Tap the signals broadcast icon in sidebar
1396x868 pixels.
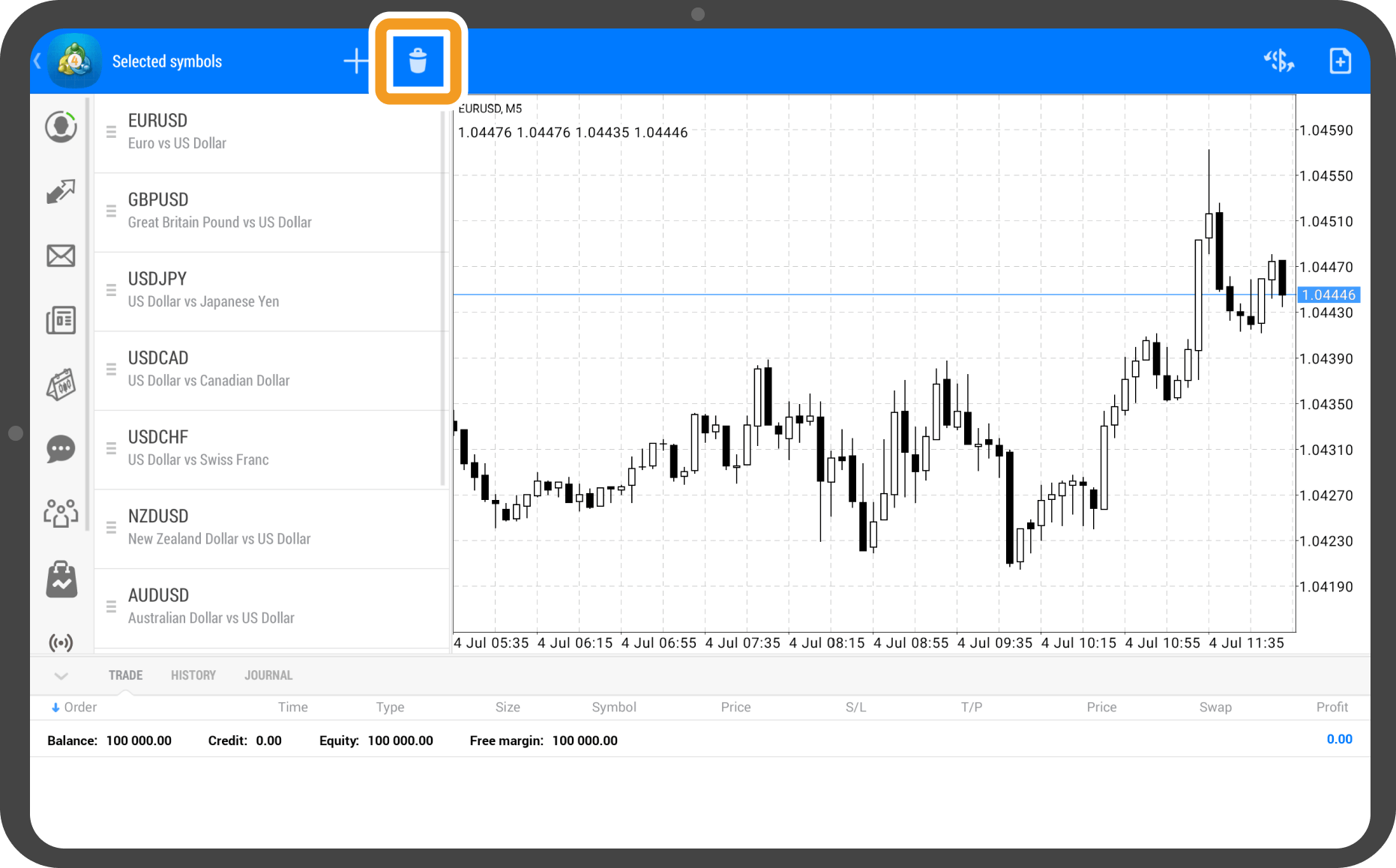[61, 642]
